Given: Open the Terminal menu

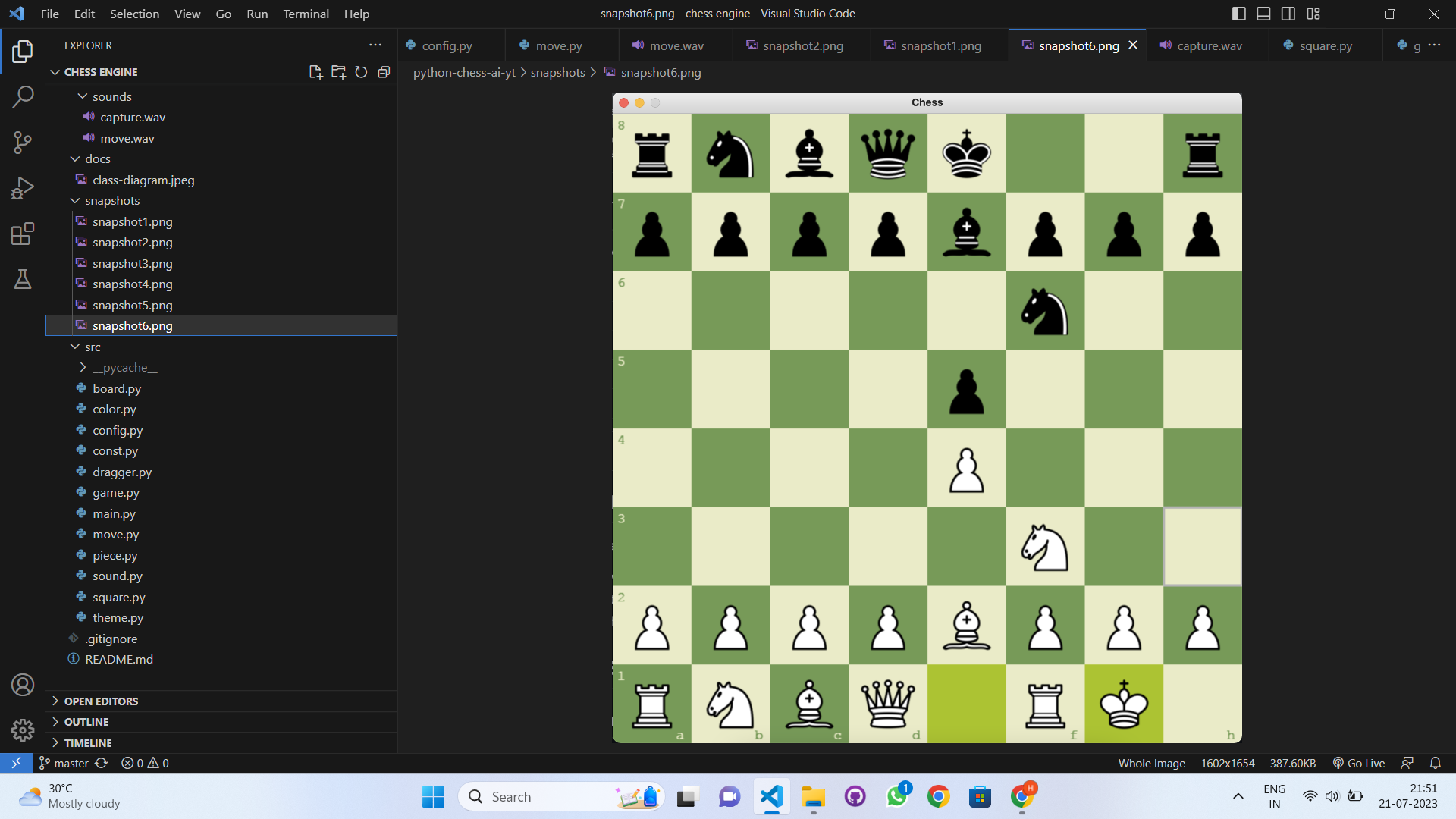Looking at the screenshot, I should pyautogui.click(x=306, y=14).
